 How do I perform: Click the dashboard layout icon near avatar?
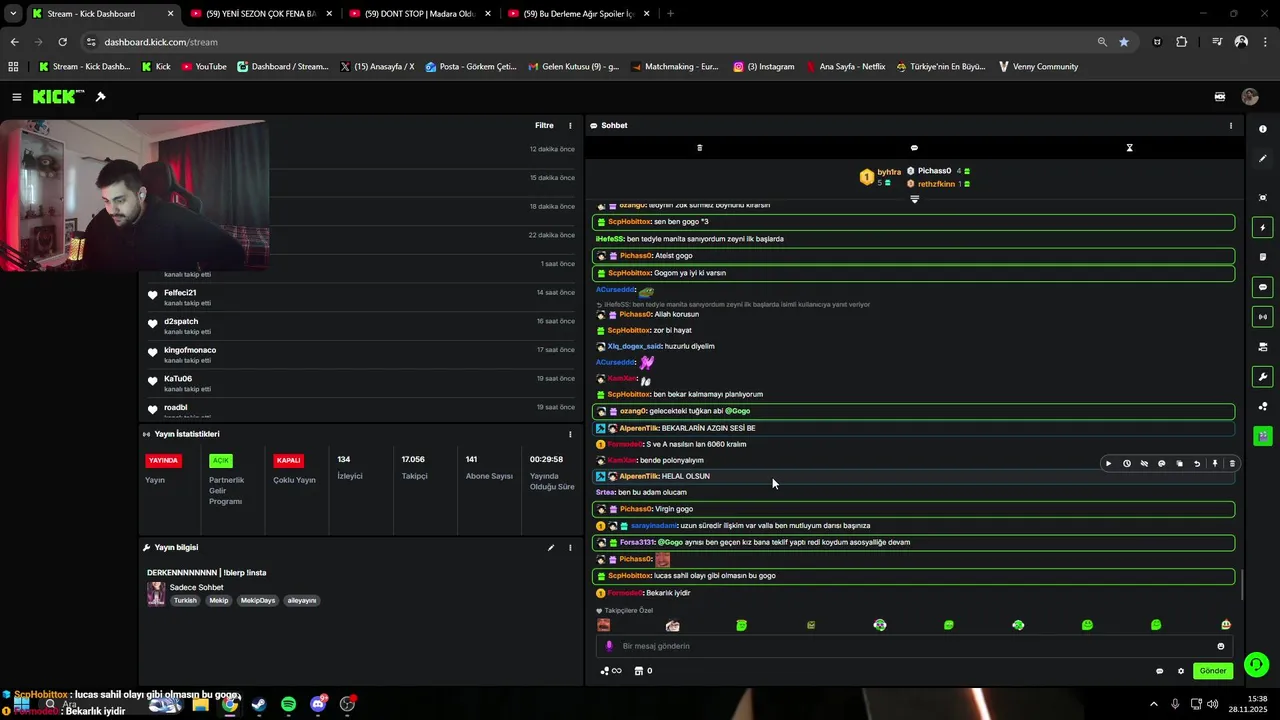click(1220, 97)
